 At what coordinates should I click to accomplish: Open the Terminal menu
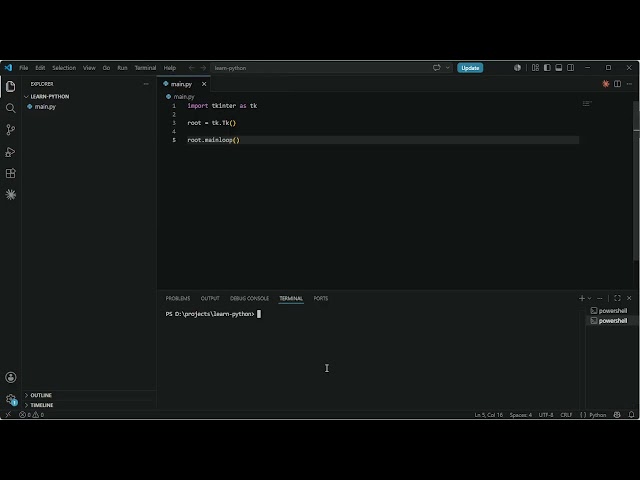[x=145, y=68]
